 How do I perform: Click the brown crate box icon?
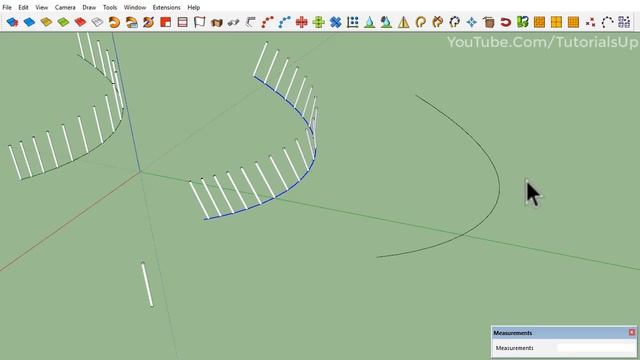click(489, 22)
